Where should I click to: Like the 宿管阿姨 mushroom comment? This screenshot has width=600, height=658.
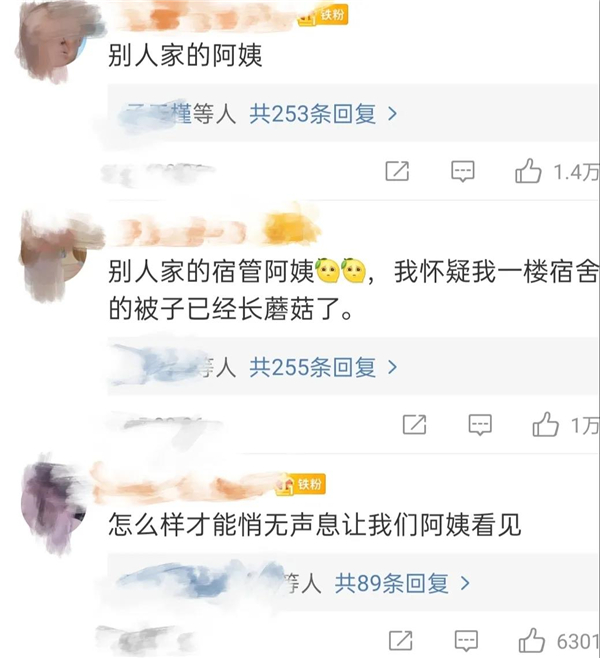point(545,424)
